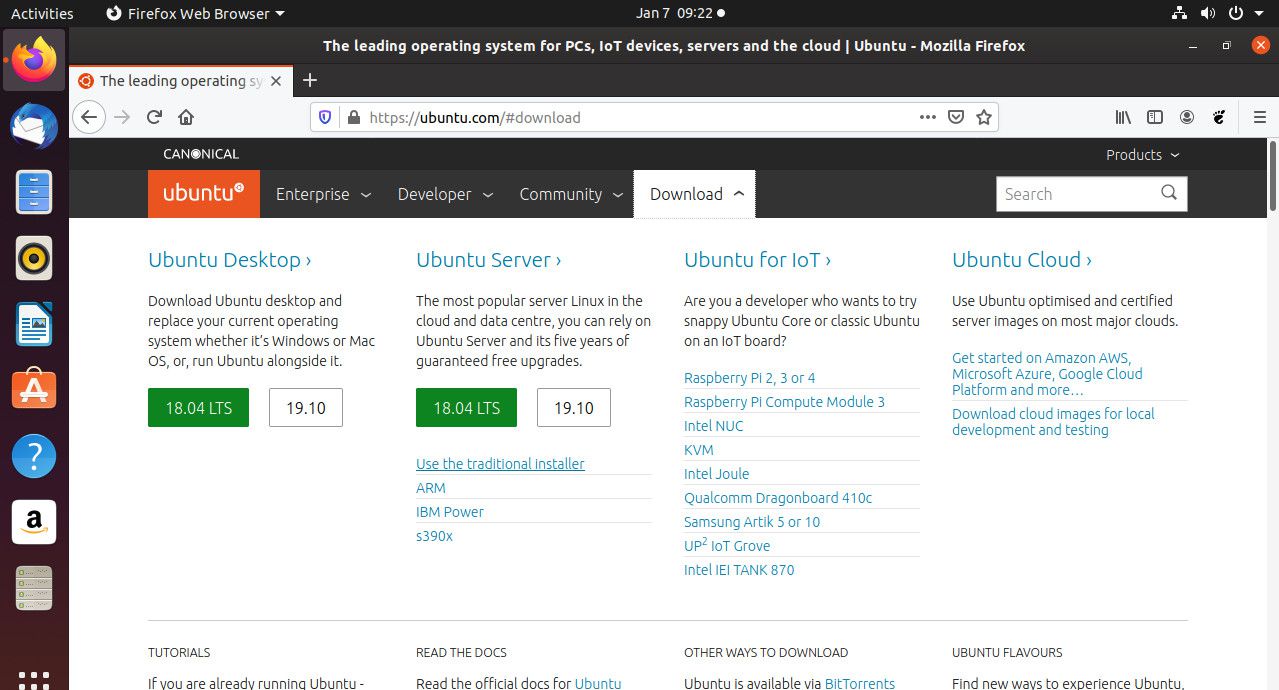This screenshot has width=1279, height=690.
Task: Go to the Firefox home page
Action: [x=186, y=117]
